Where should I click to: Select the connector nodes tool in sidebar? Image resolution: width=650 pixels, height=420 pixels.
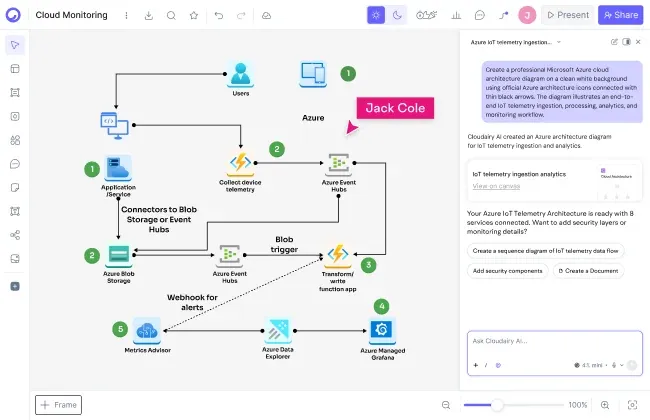click(15, 235)
